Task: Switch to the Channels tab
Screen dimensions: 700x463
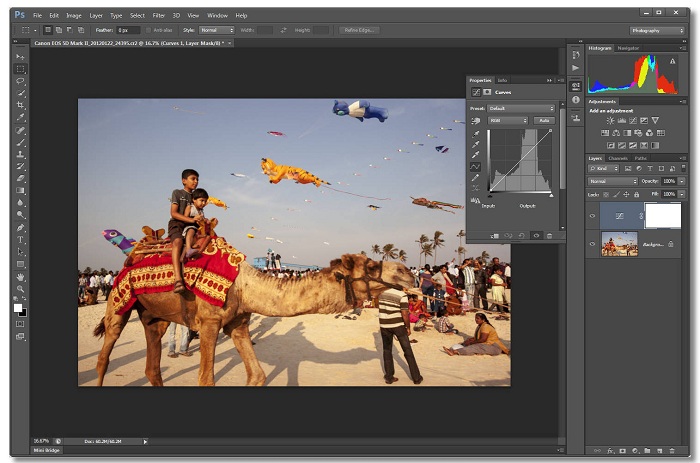Action: point(618,159)
